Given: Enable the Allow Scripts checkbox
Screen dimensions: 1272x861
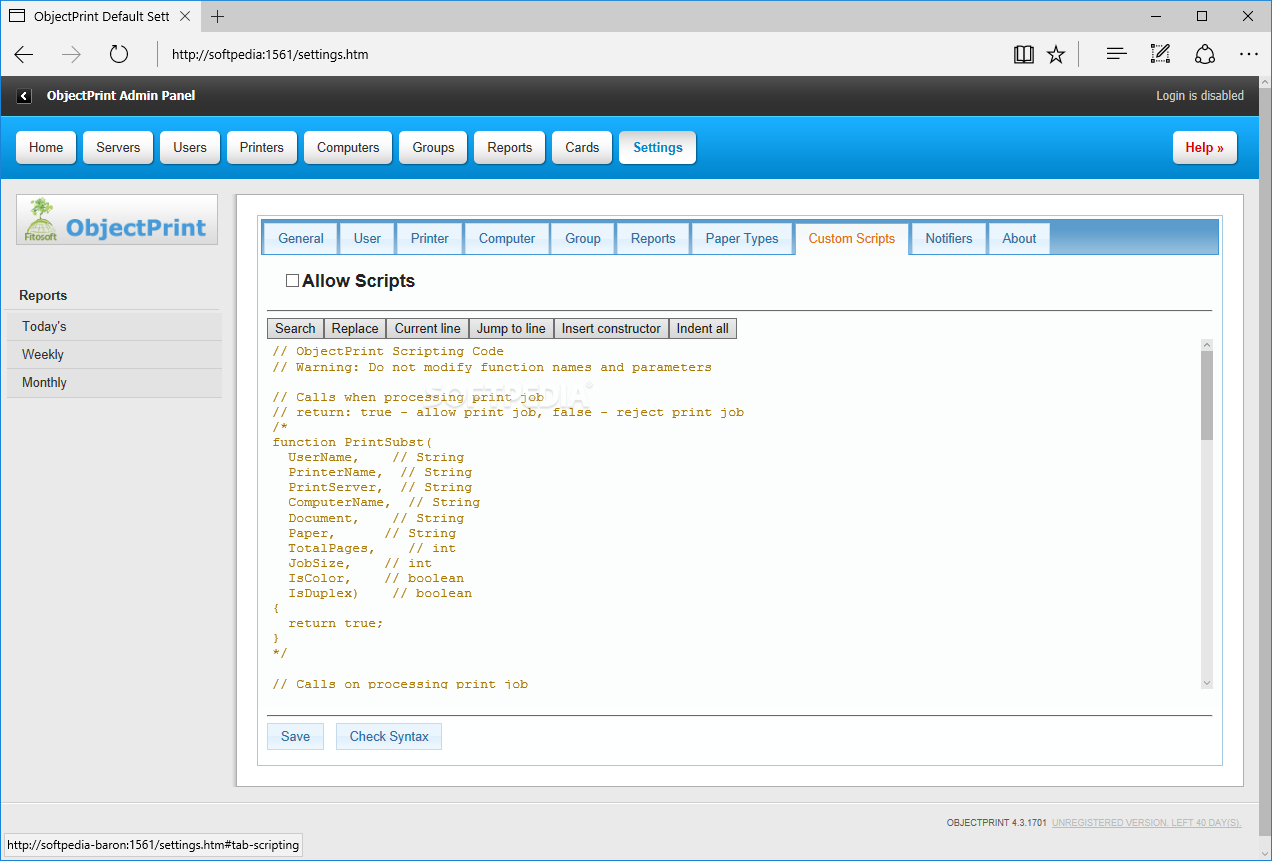Looking at the screenshot, I should (x=292, y=281).
